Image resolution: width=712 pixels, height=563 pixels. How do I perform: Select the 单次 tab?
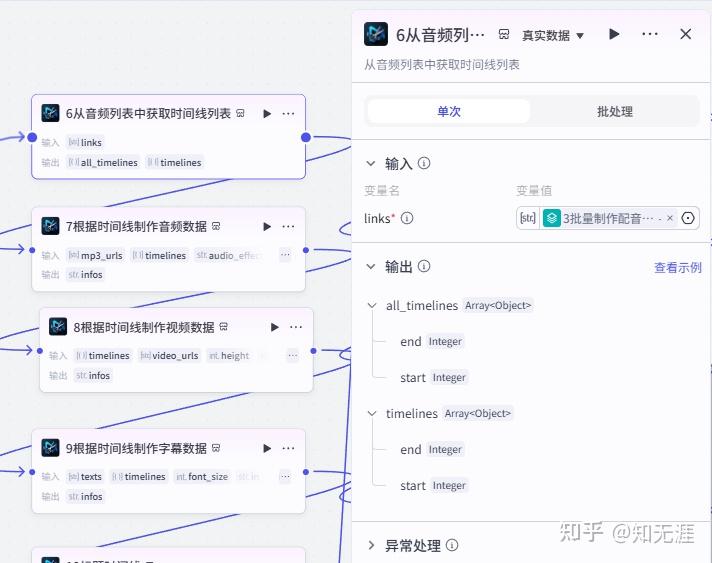(449, 112)
